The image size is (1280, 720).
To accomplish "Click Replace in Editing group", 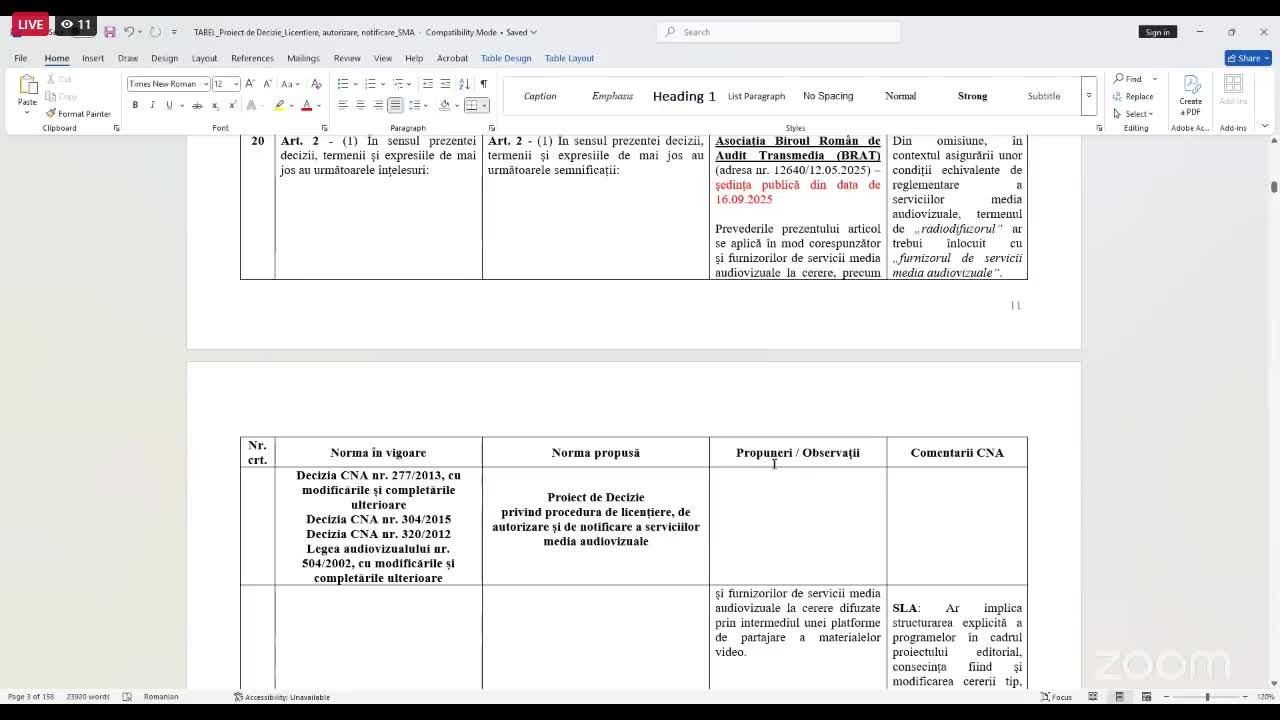I will point(1133,96).
